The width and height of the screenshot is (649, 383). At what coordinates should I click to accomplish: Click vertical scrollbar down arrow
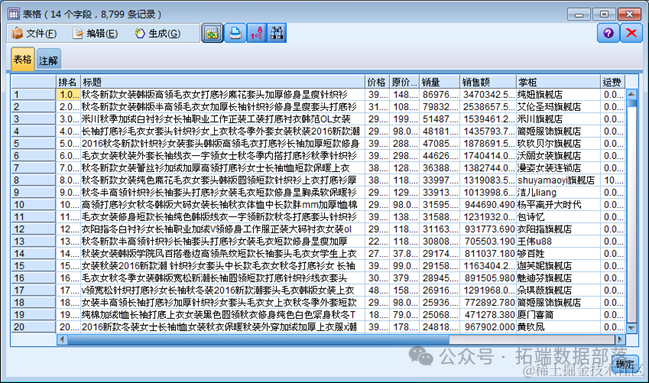click(x=632, y=328)
